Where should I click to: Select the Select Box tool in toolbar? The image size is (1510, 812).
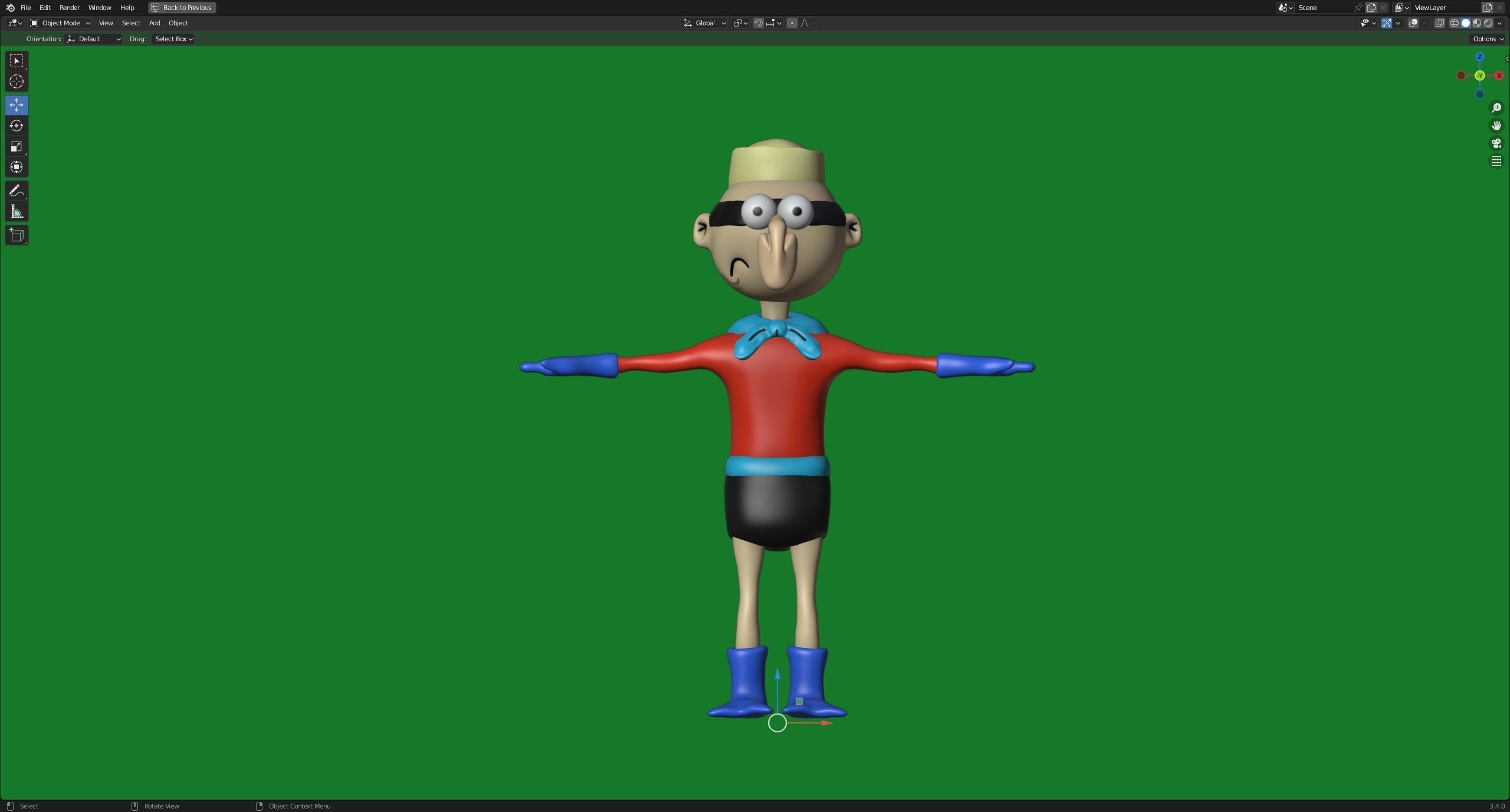pyautogui.click(x=17, y=61)
